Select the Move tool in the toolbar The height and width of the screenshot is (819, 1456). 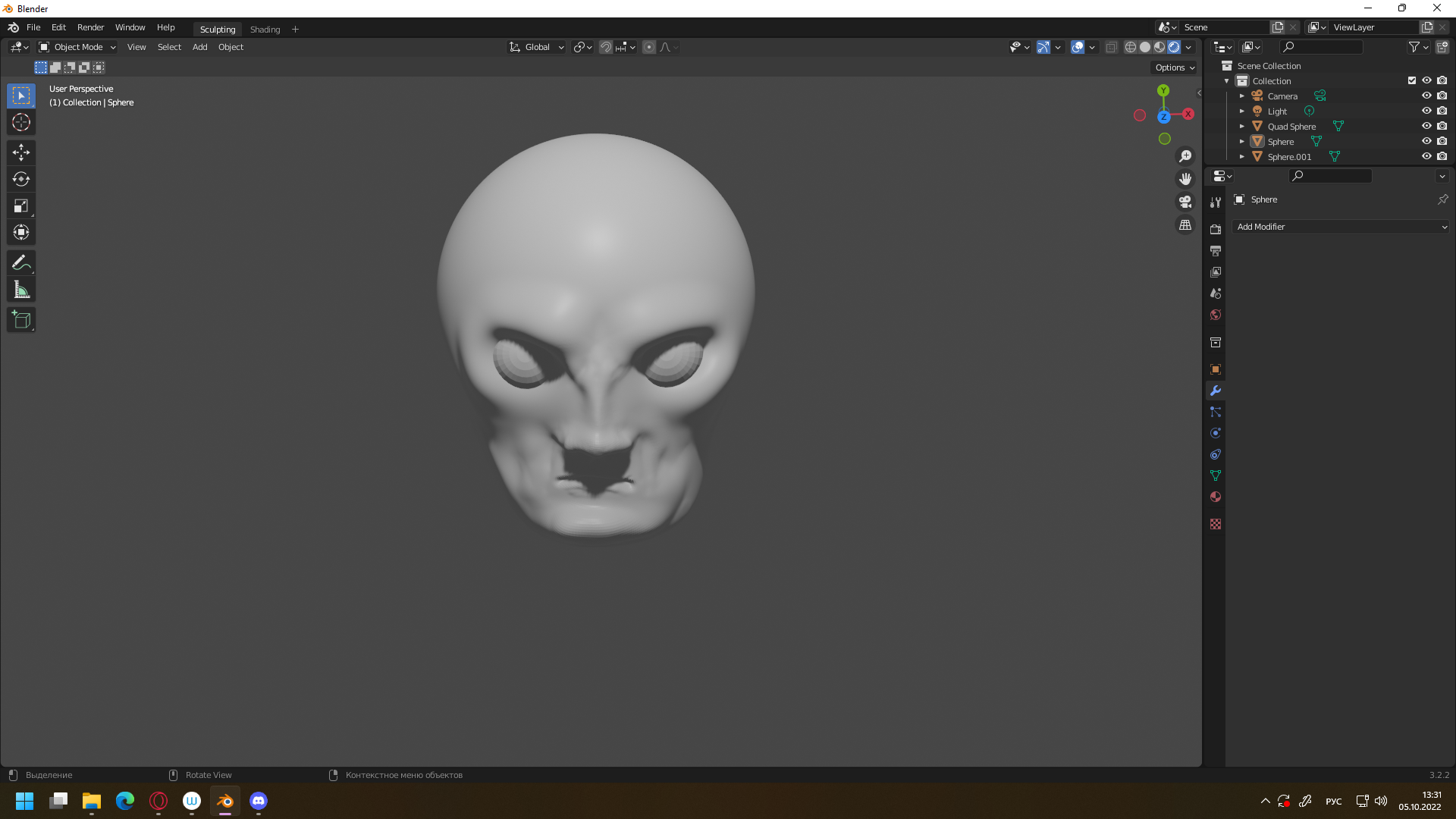pos(21,152)
